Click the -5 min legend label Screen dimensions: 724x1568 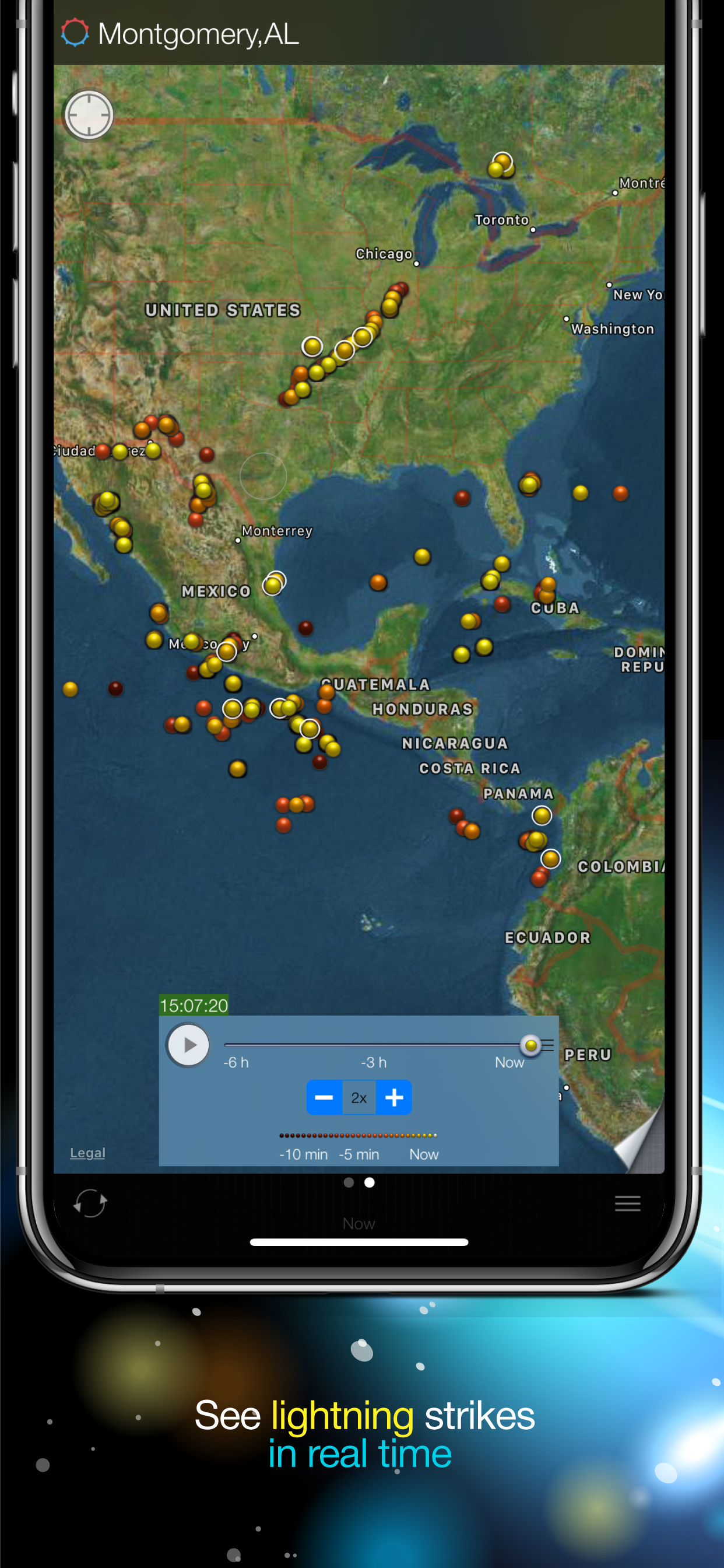point(359,1154)
